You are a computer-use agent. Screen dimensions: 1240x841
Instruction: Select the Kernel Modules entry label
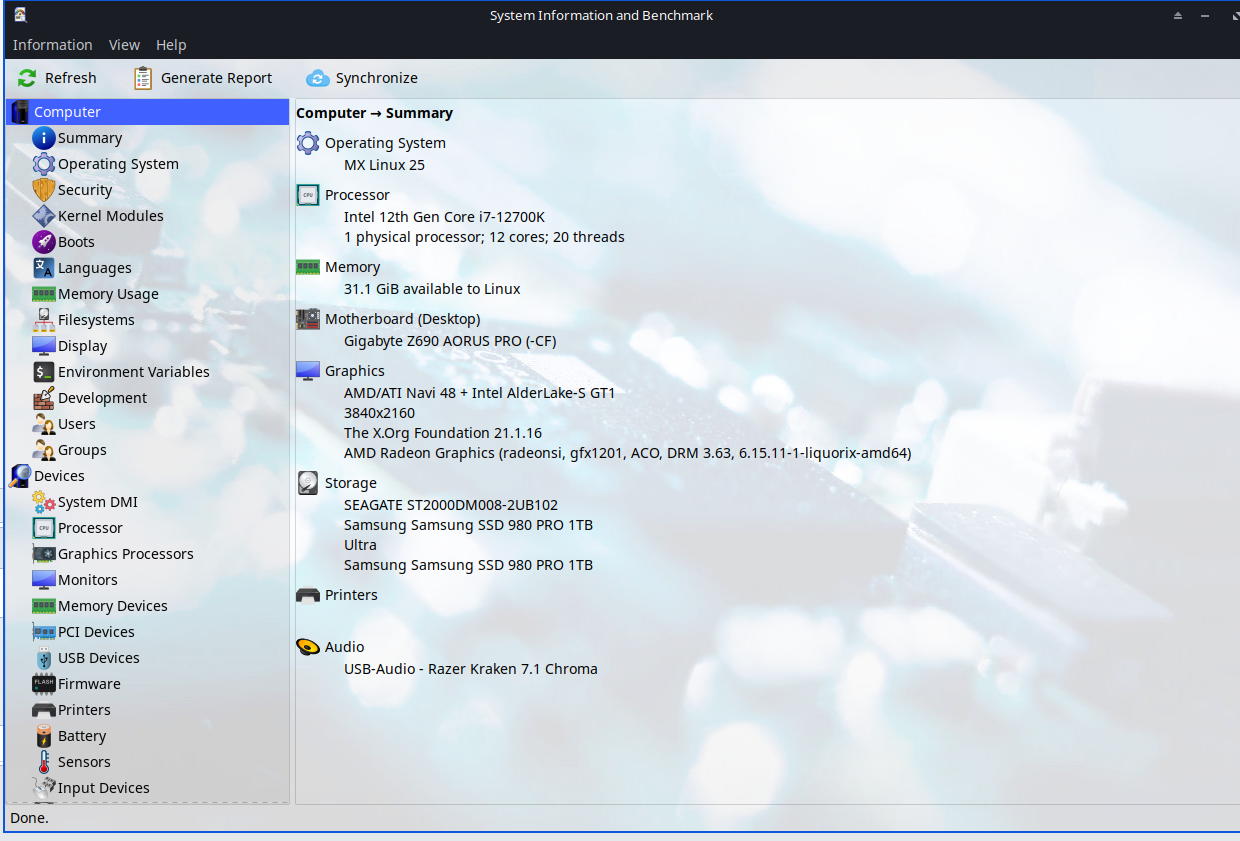point(111,216)
